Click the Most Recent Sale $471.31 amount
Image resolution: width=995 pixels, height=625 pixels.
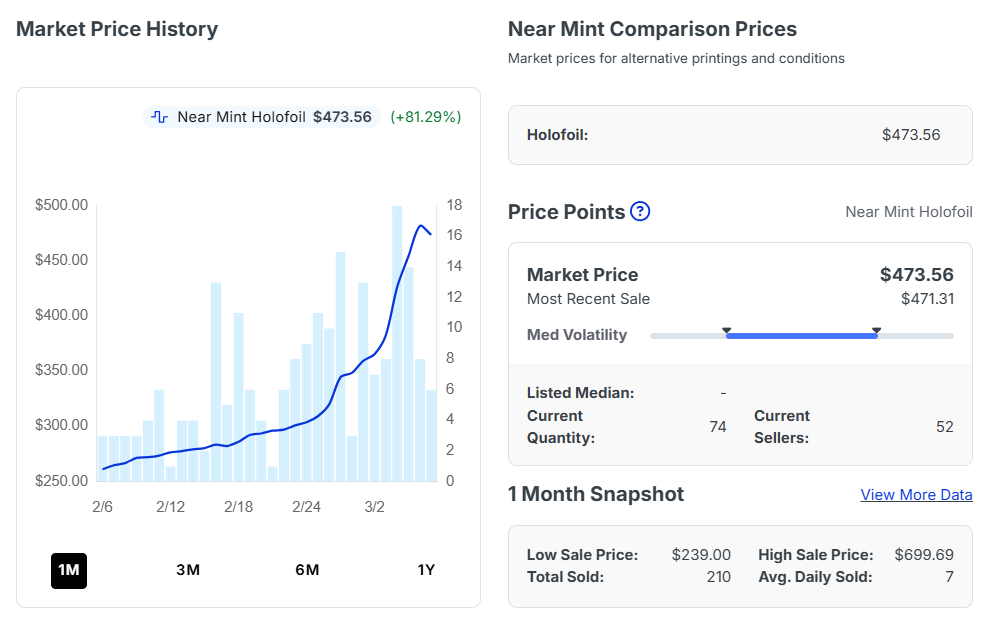[x=927, y=299]
